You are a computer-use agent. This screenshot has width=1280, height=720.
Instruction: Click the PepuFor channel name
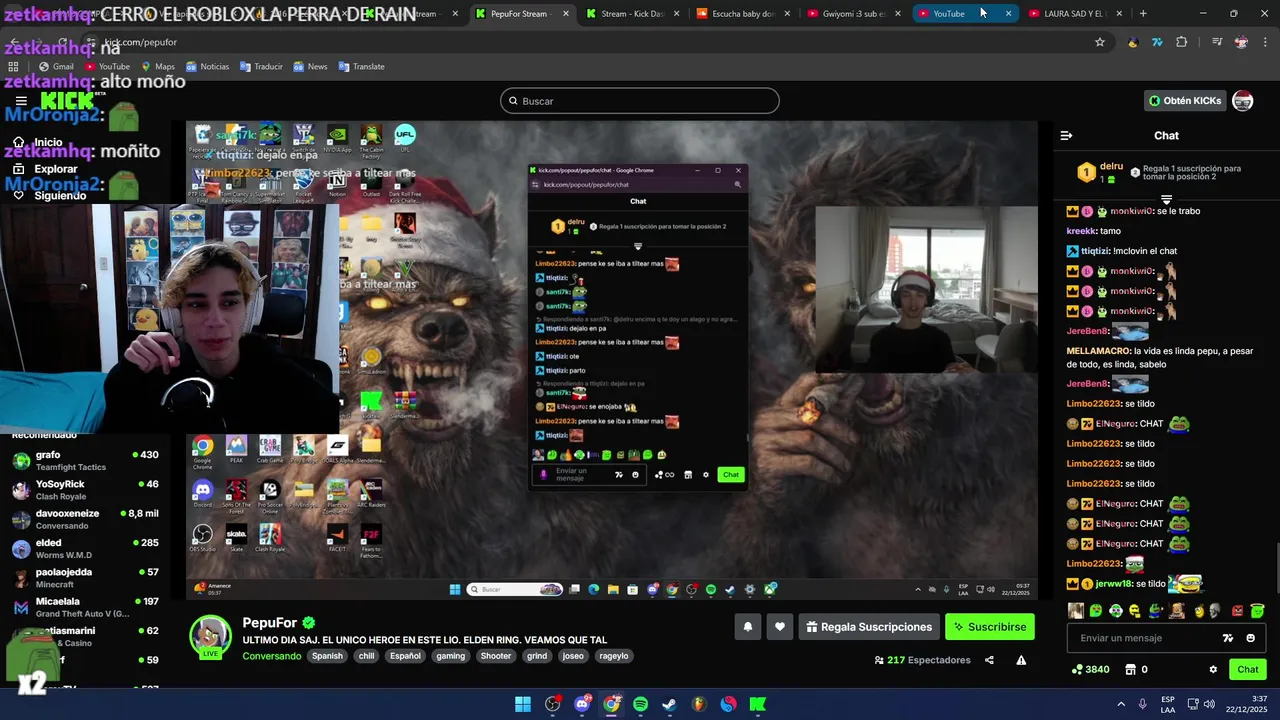pyautogui.click(x=270, y=623)
